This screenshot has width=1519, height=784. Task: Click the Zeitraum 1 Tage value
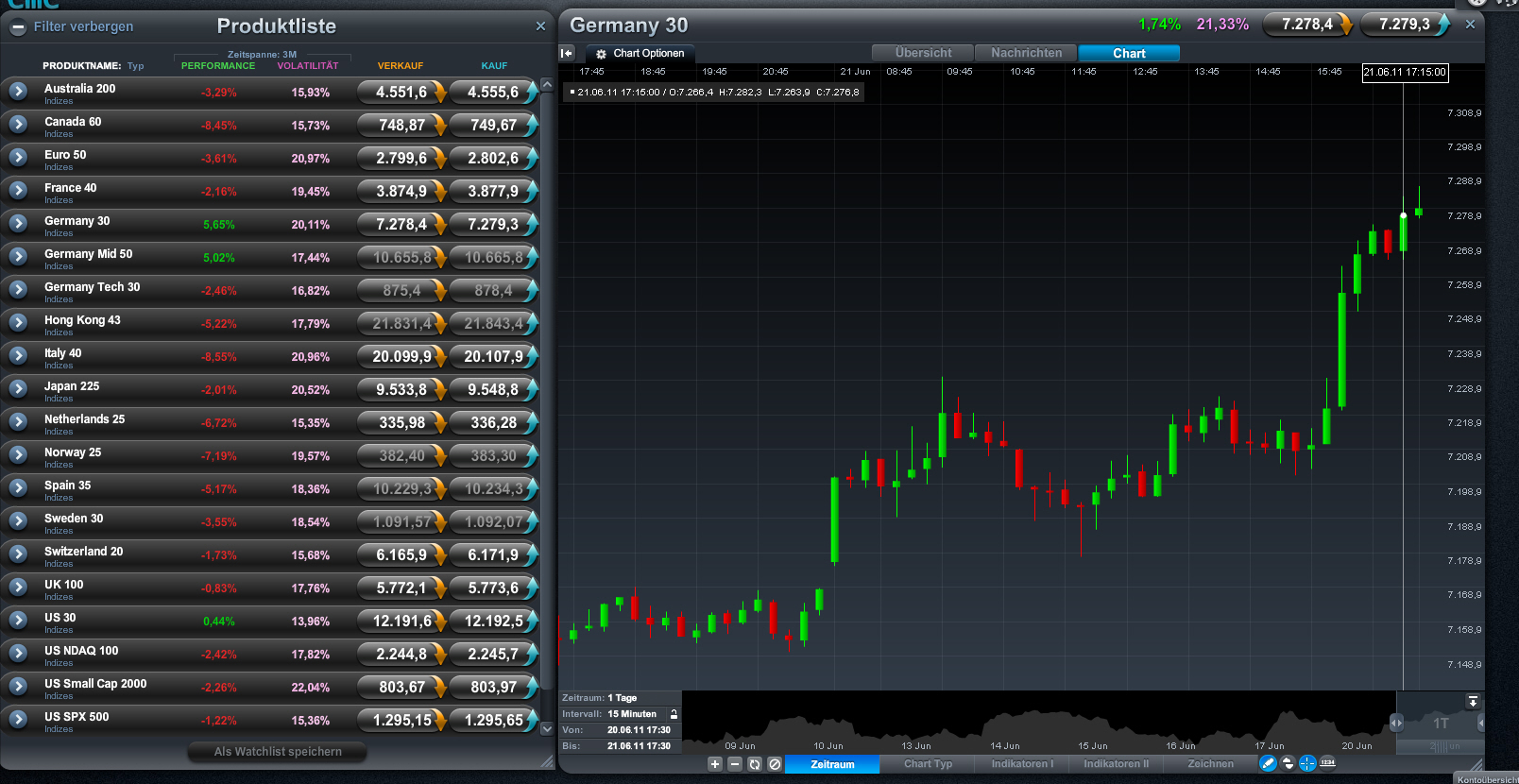point(623,698)
